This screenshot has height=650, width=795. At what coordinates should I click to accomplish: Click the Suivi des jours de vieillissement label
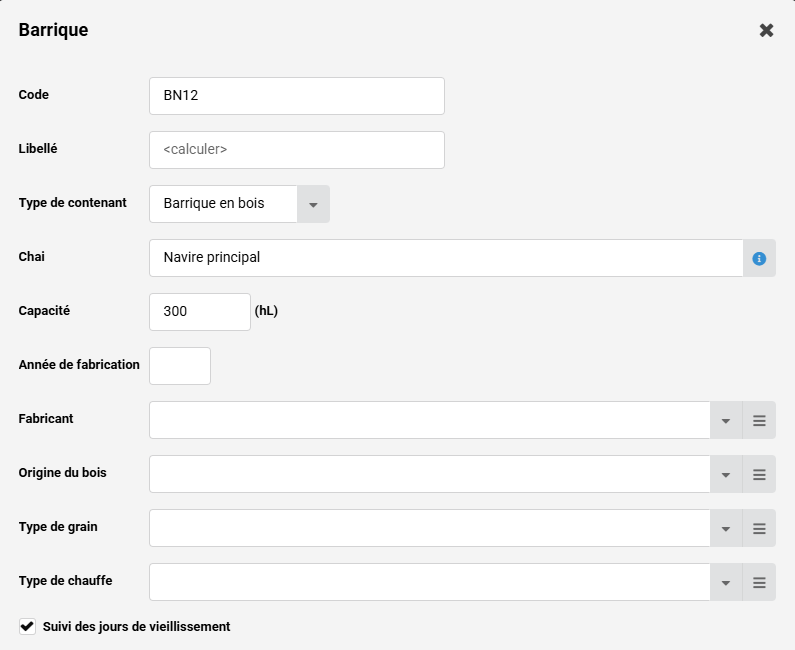[137, 626]
